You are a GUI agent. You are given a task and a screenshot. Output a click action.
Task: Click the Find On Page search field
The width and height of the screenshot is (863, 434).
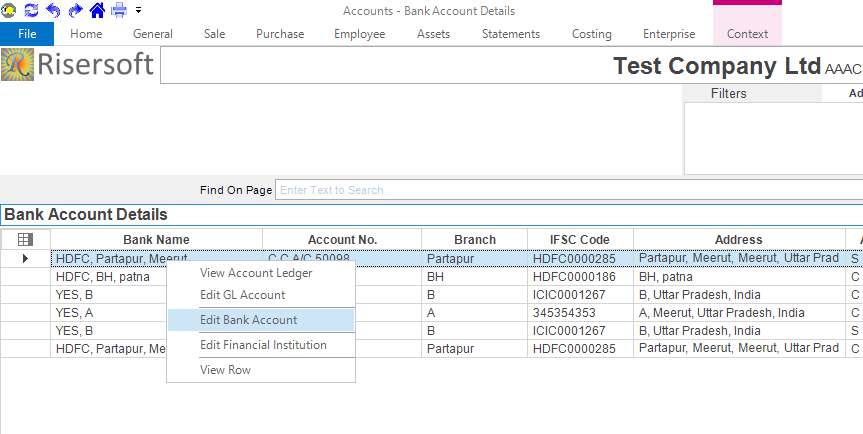[568, 190]
